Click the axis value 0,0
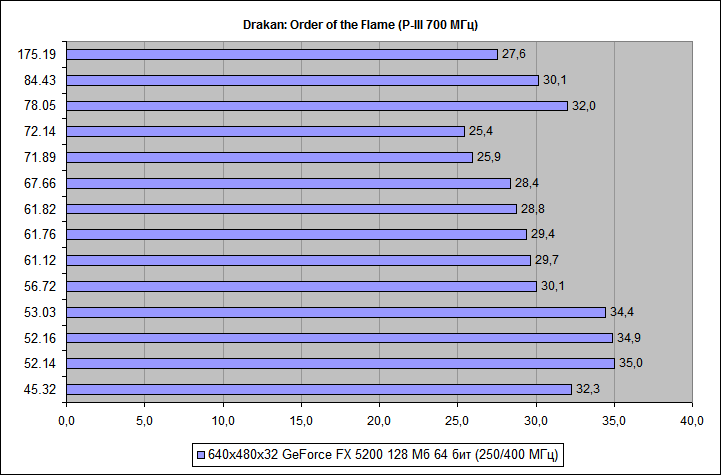 (x=67, y=421)
